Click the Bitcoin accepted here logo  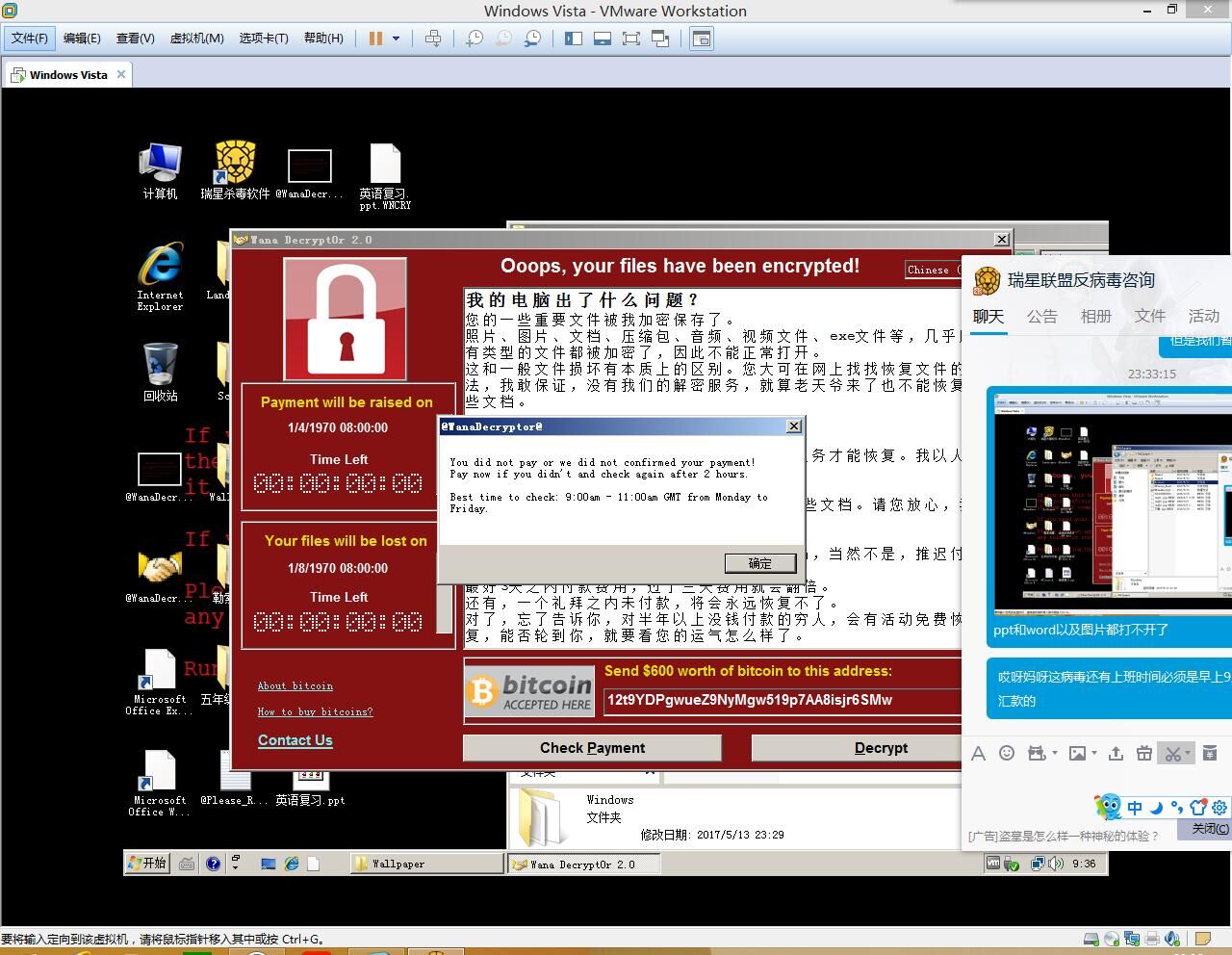(529, 691)
